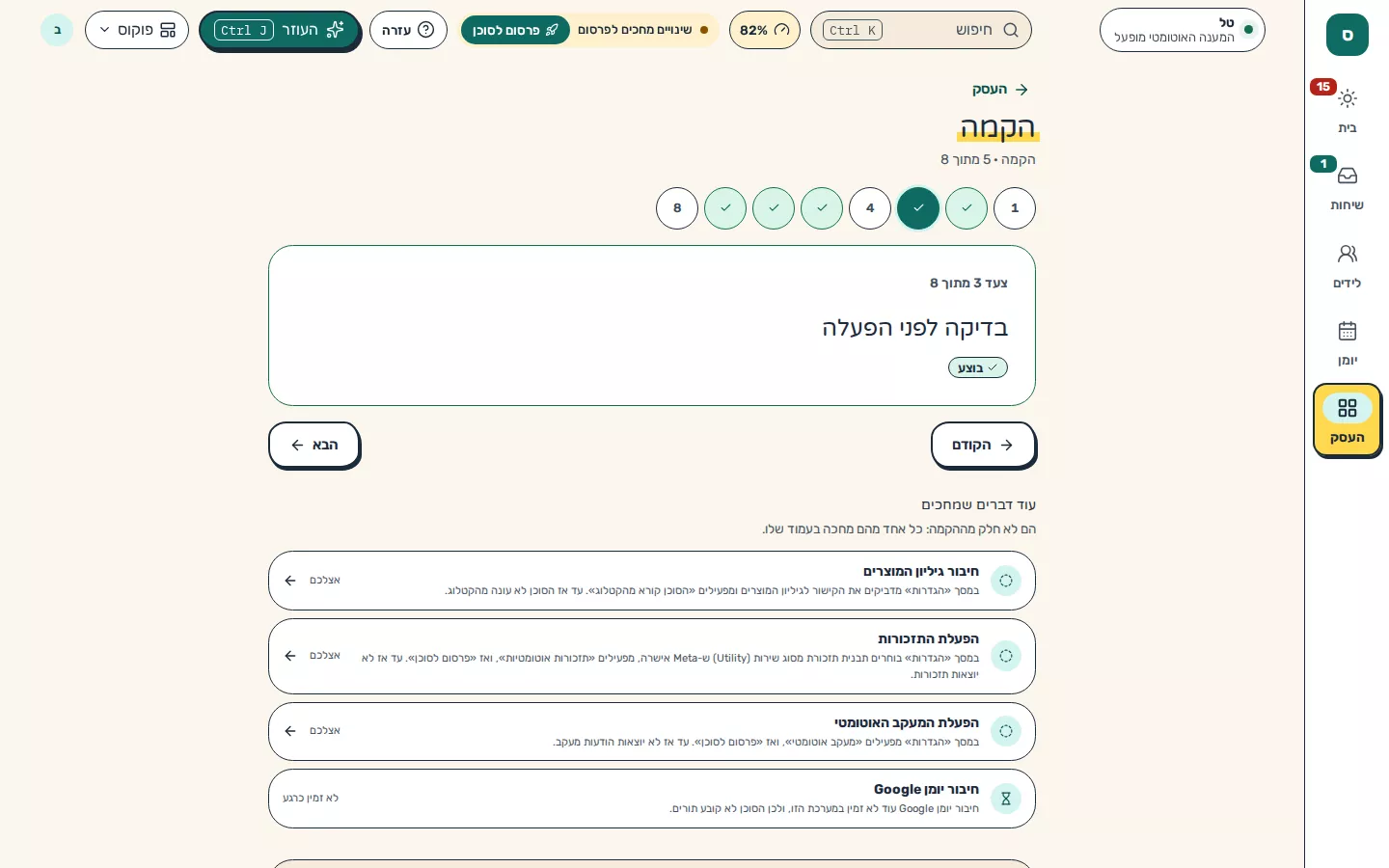The height and width of the screenshot is (868, 1389).
Task: Click the בוצע done badge
Action: tap(978, 367)
